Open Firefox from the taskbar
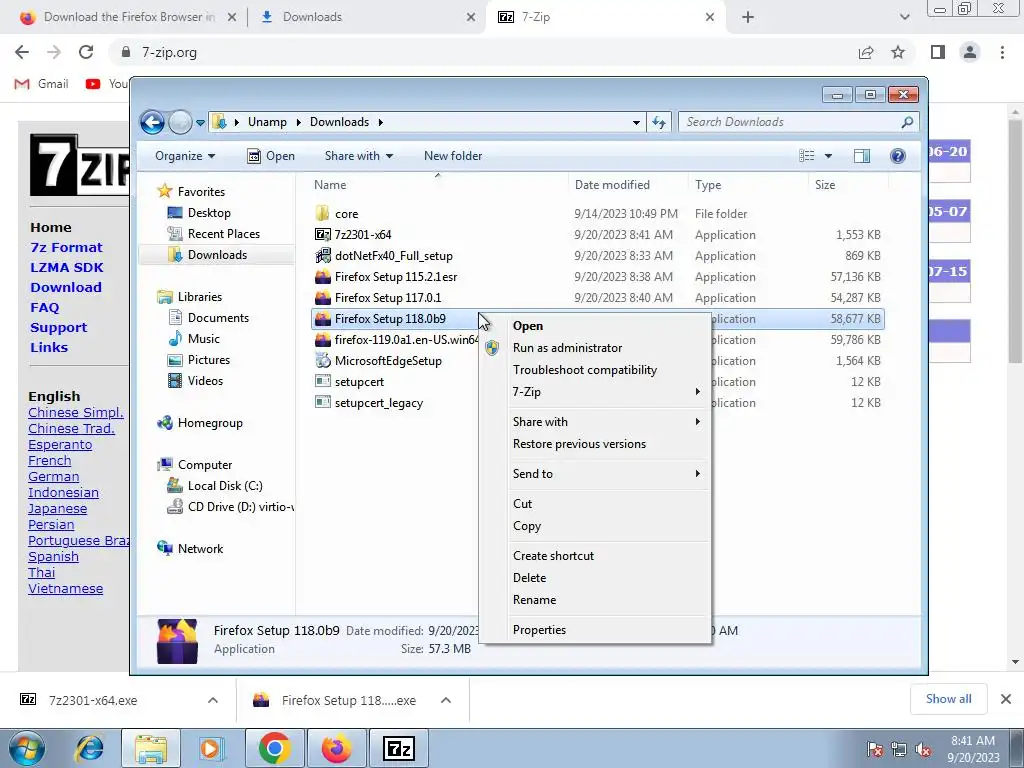Image resolution: width=1024 pixels, height=768 pixels. 336,748
